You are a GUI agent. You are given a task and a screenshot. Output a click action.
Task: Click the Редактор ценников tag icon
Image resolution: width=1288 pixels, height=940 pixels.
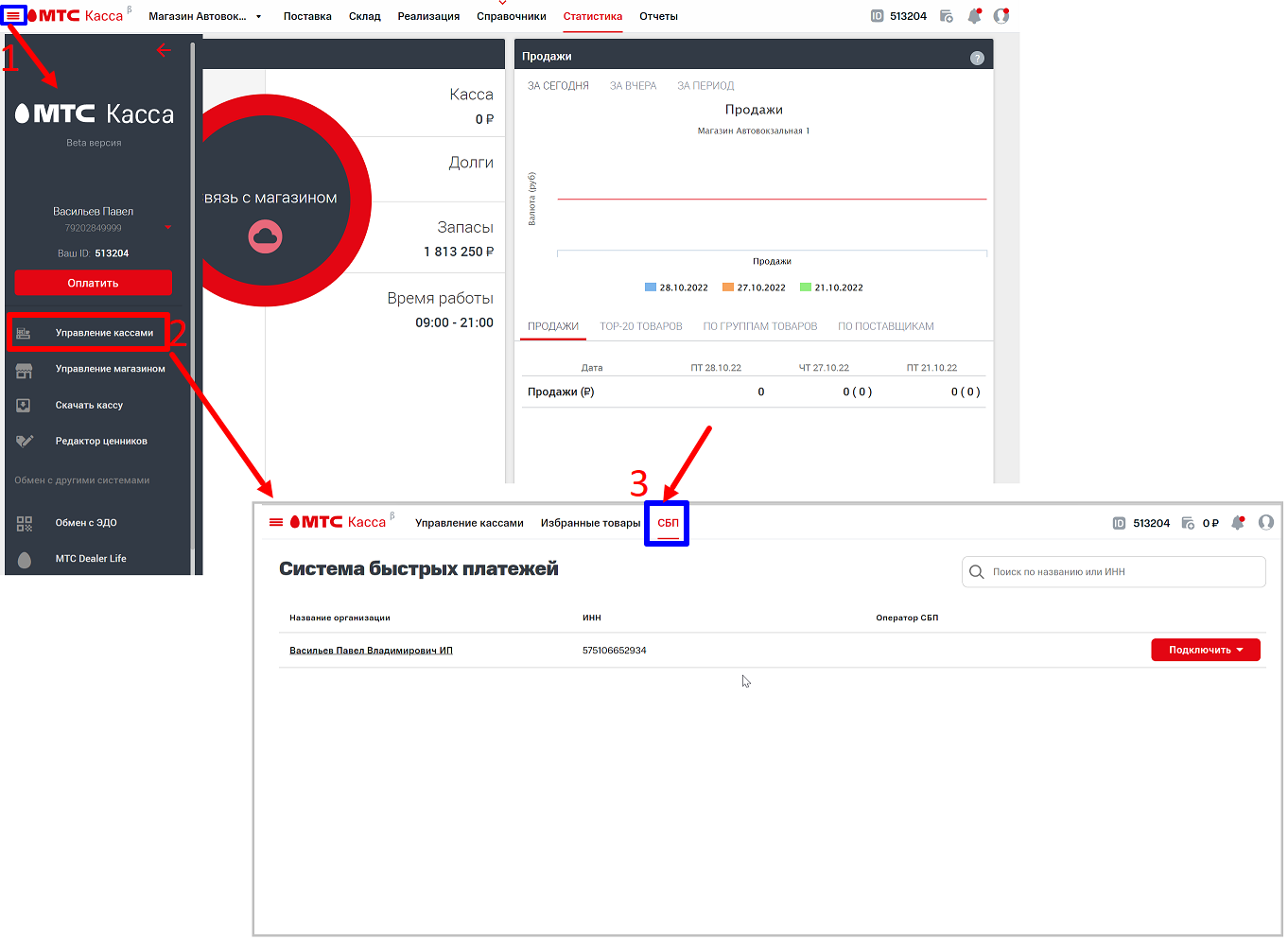(25, 441)
